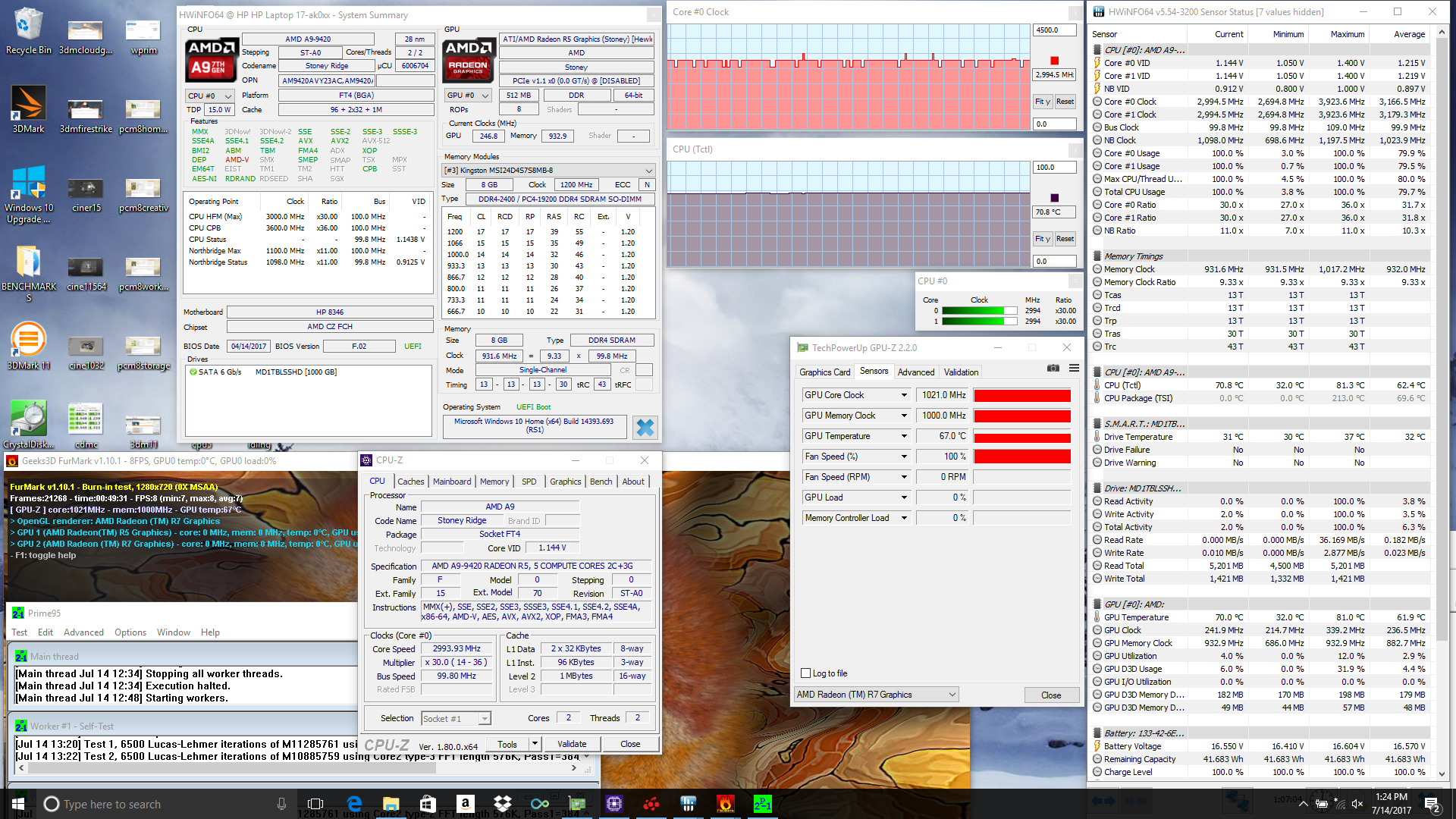Open the Advanced tab in GPU-Z
The height and width of the screenshot is (819, 1456).
916,372
